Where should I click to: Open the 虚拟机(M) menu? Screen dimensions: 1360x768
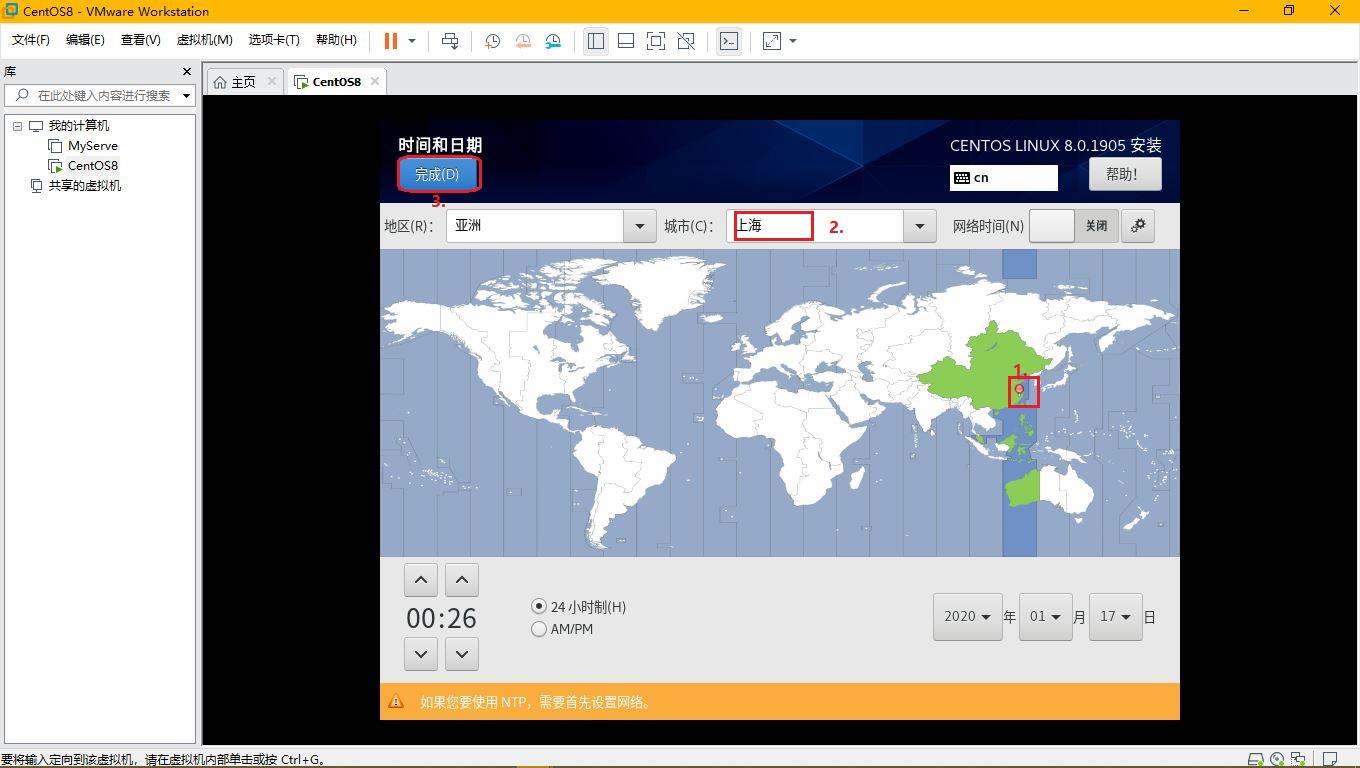(204, 40)
